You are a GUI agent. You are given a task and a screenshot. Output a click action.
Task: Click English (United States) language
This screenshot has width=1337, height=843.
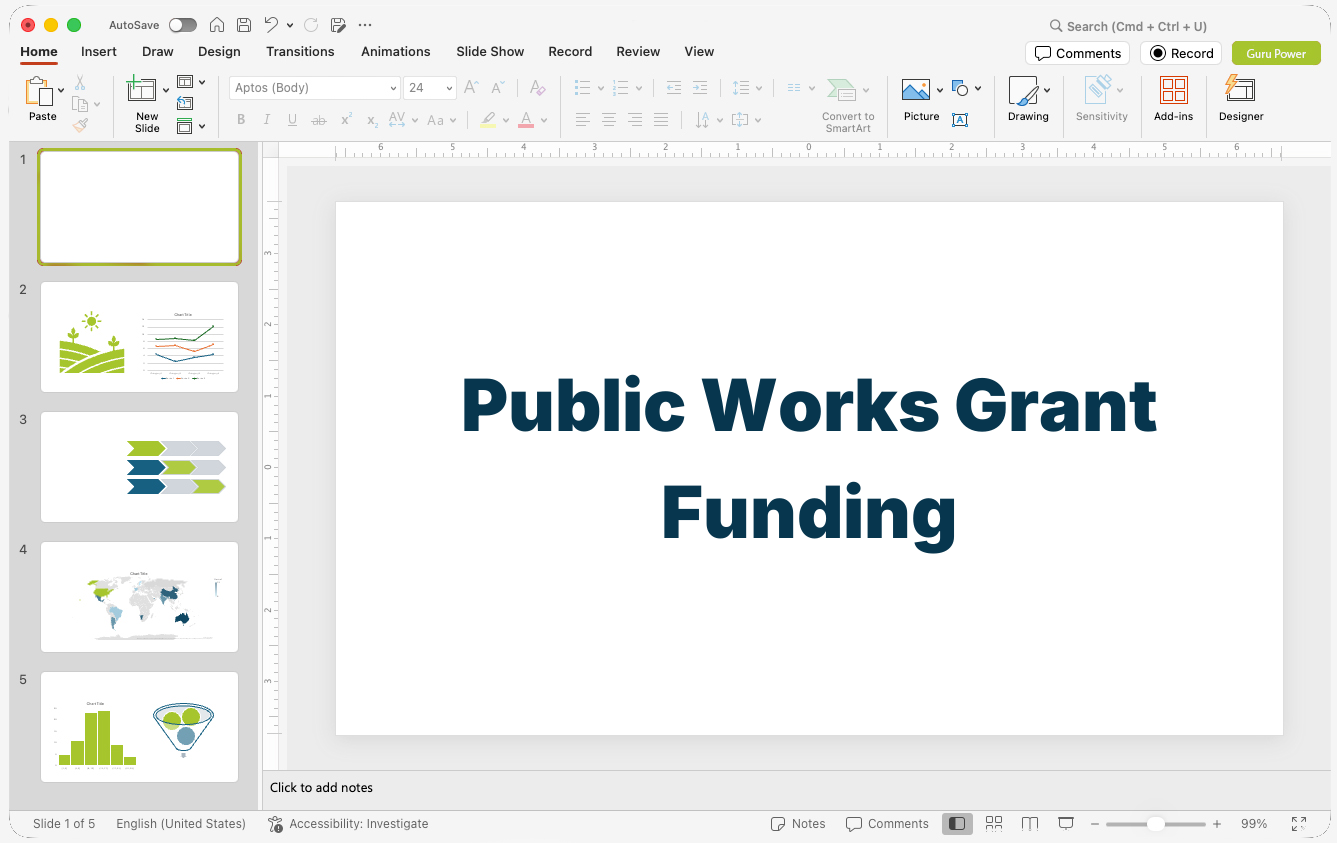click(x=181, y=824)
